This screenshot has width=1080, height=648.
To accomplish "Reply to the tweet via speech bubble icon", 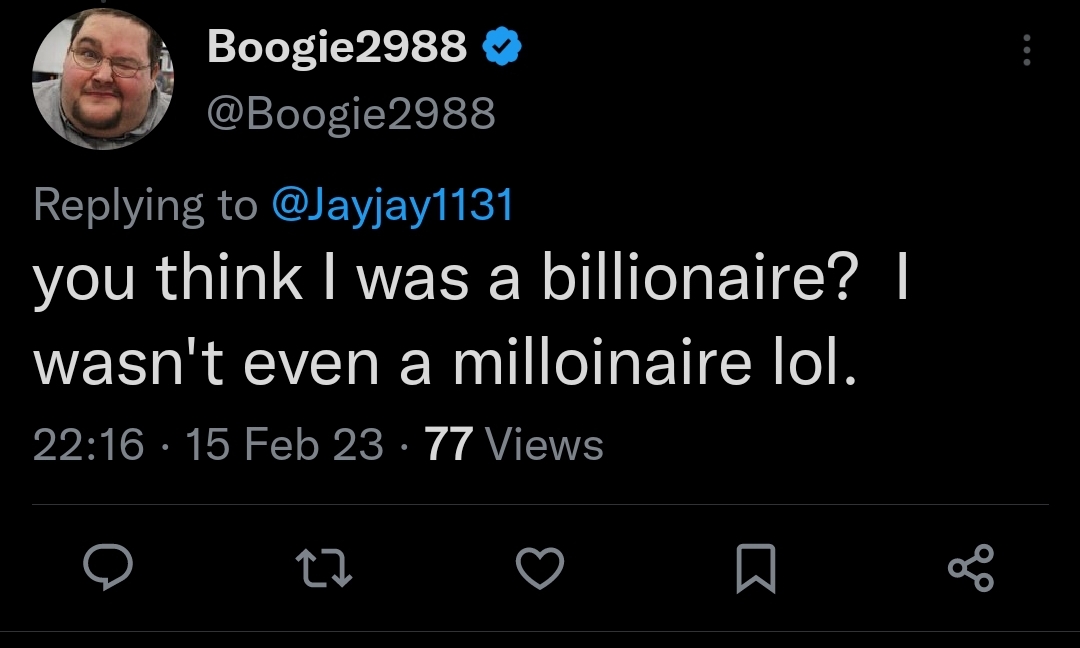I will (106, 569).
